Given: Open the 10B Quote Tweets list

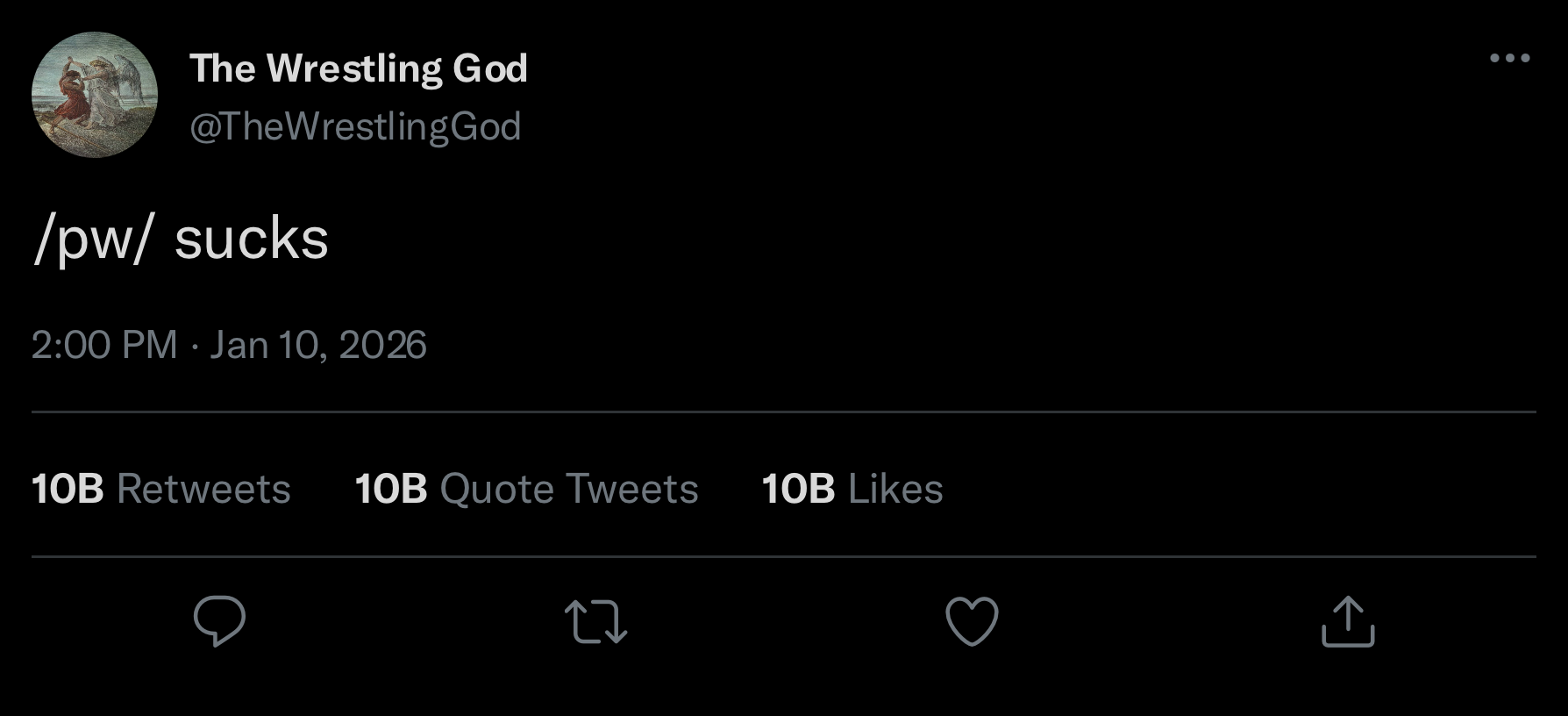Looking at the screenshot, I should (x=526, y=489).
